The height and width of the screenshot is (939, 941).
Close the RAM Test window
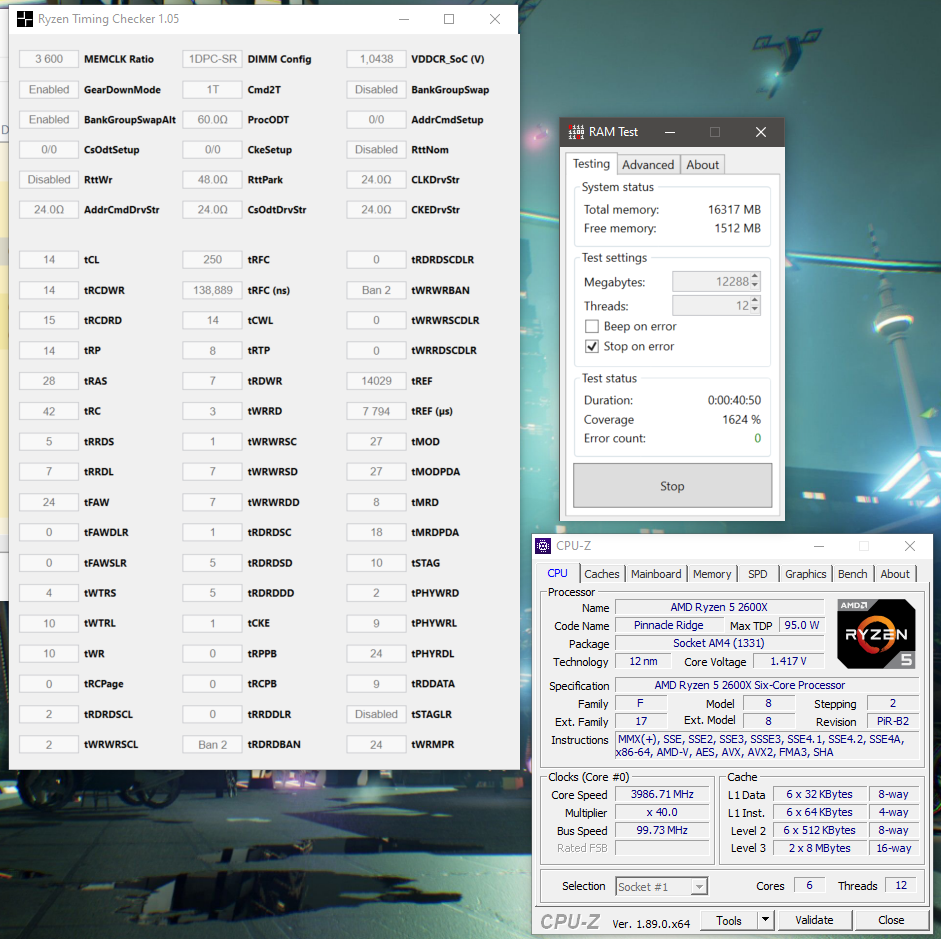coord(760,132)
